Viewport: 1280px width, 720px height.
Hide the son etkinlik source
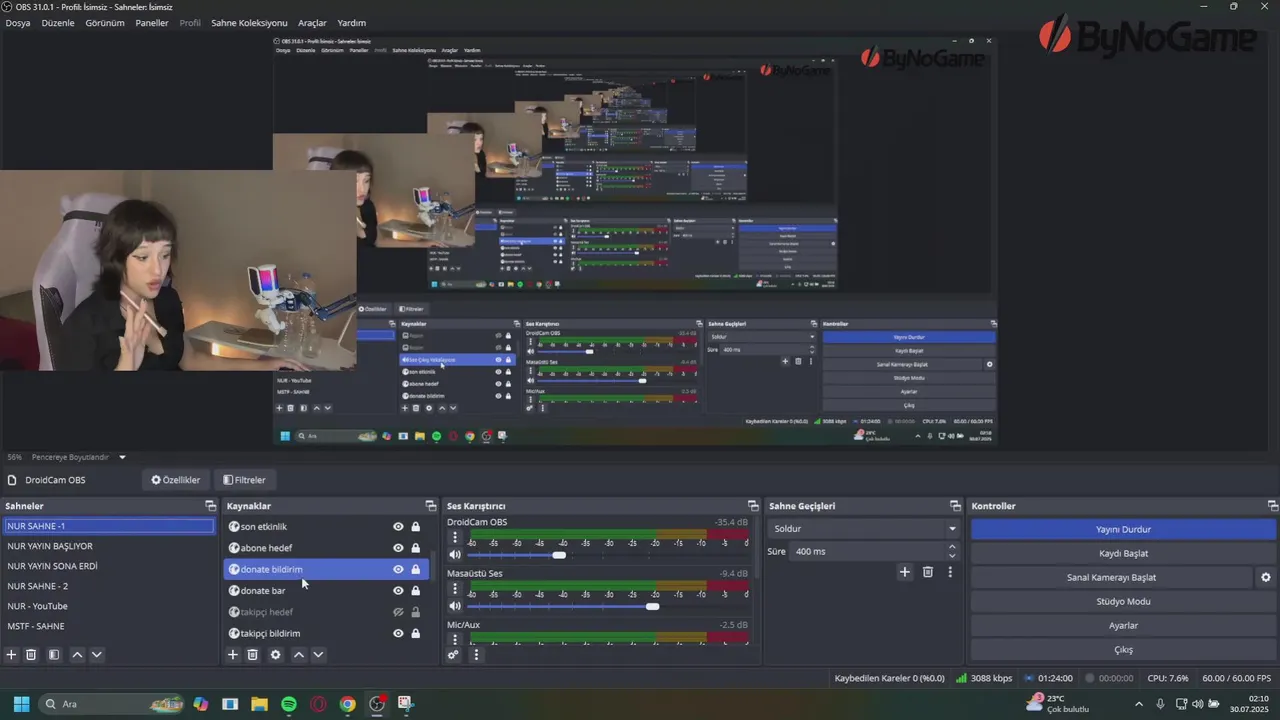pyautogui.click(x=398, y=527)
